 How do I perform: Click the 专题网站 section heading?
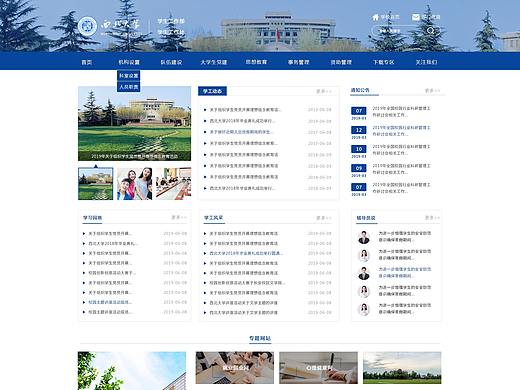click(x=260, y=338)
